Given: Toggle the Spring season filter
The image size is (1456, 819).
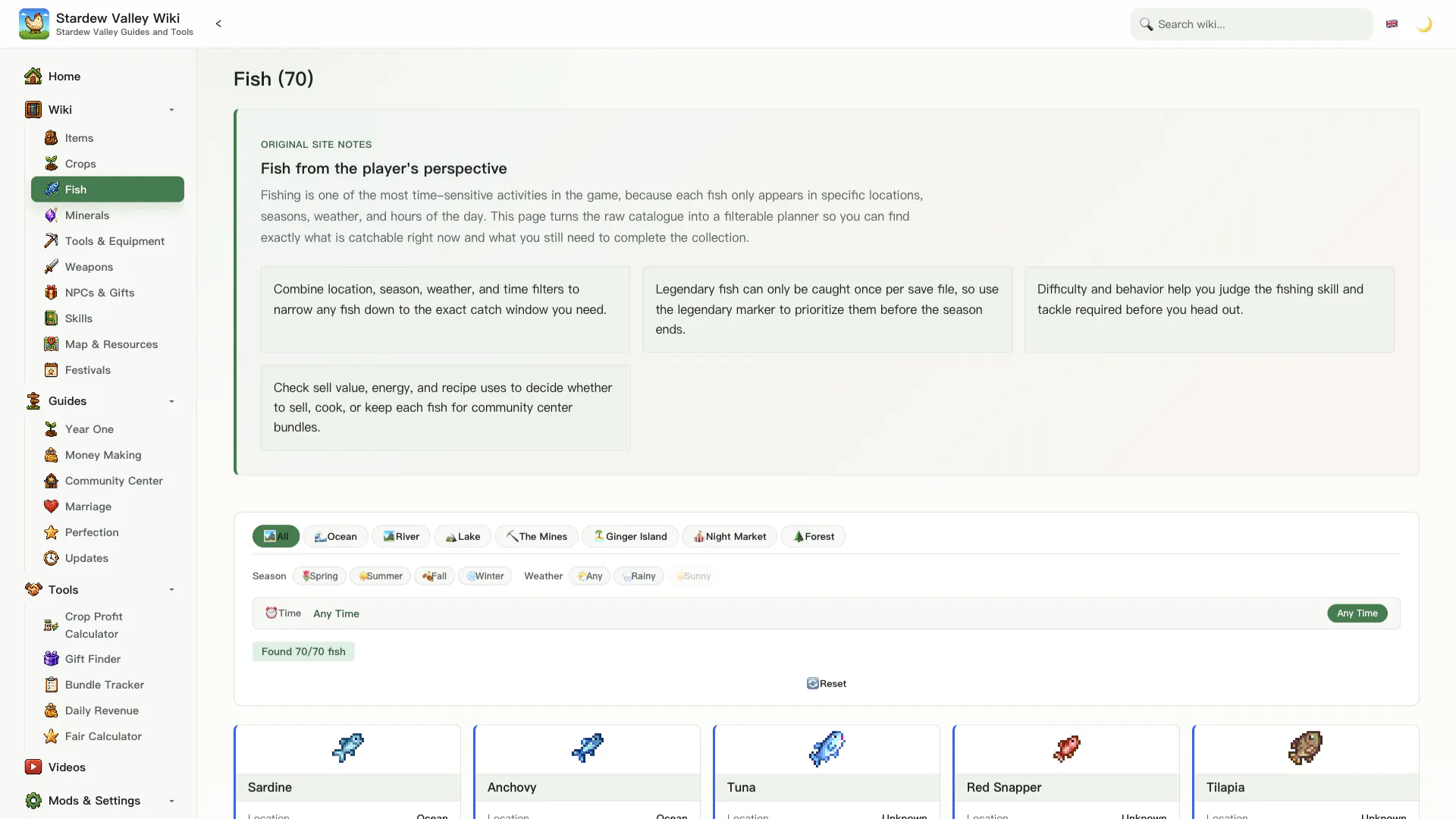Looking at the screenshot, I should click(x=320, y=576).
